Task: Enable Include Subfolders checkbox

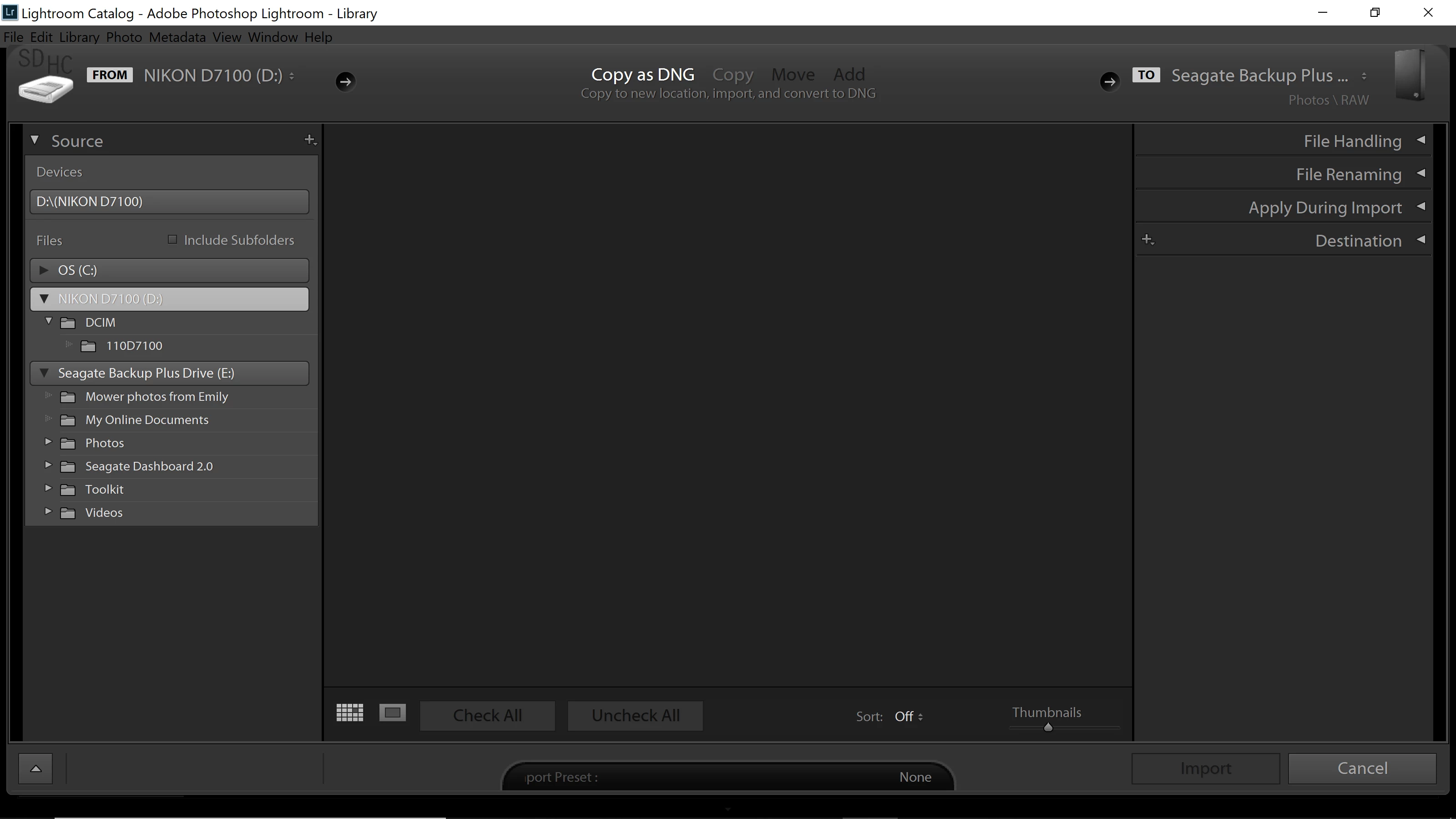Action: 172,240
